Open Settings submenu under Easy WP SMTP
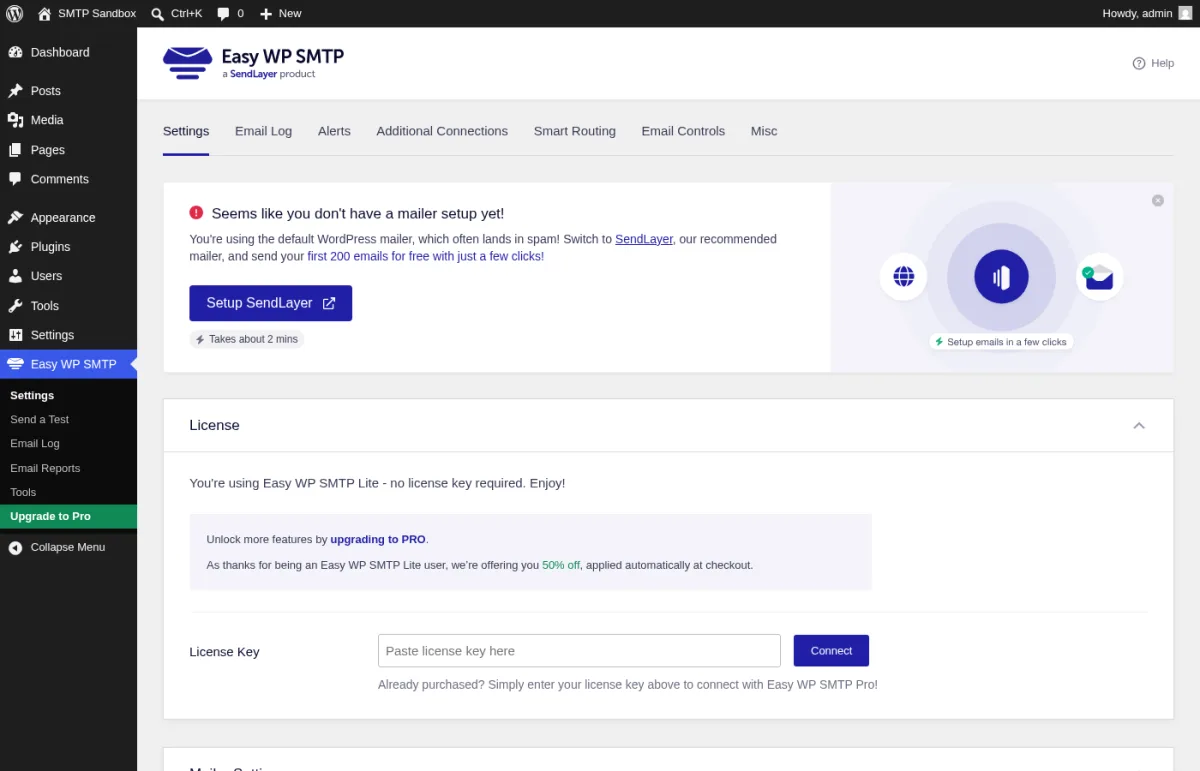This screenshot has height=771, width=1200. [x=32, y=395]
